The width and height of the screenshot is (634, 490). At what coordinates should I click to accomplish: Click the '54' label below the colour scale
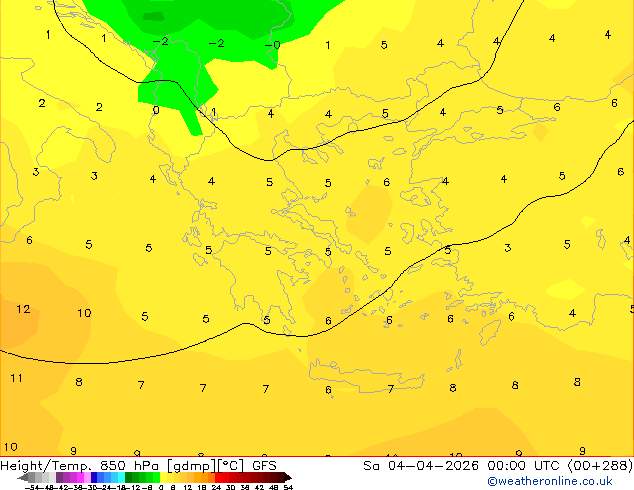288,488
